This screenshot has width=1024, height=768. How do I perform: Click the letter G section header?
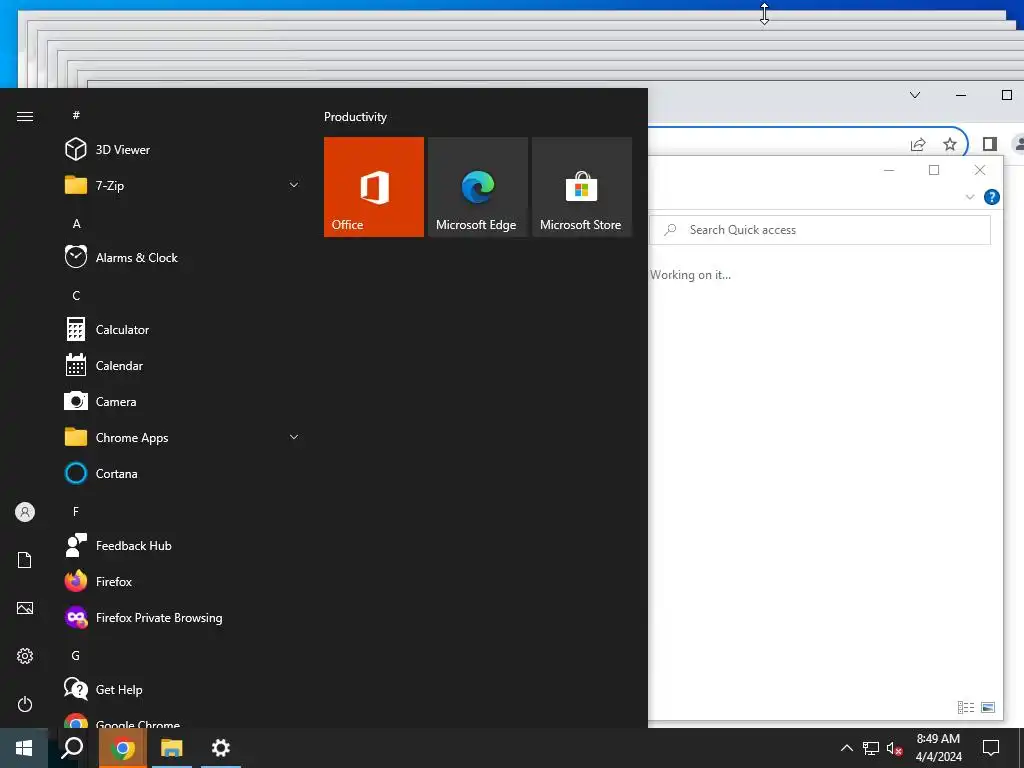[x=76, y=655]
